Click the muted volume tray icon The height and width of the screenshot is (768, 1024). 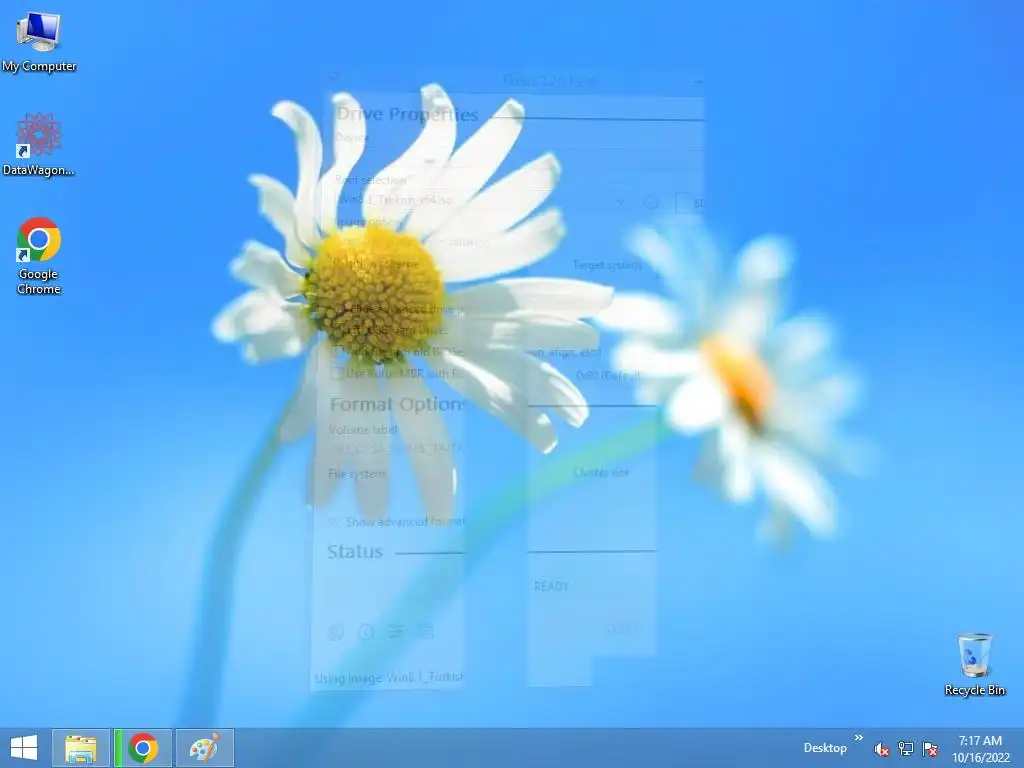[x=881, y=749]
